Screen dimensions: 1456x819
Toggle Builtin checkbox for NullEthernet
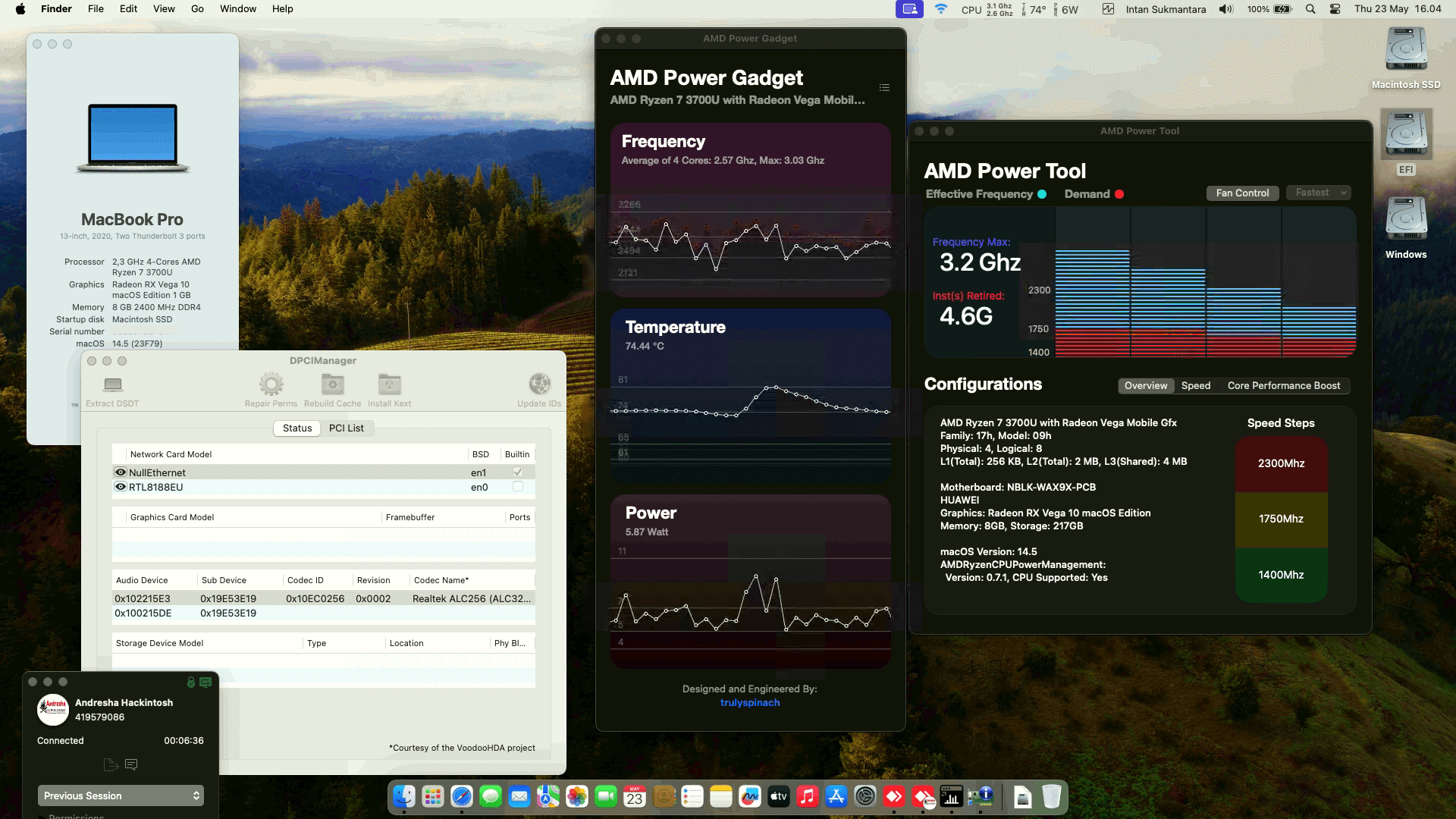[x=518, y=472]
